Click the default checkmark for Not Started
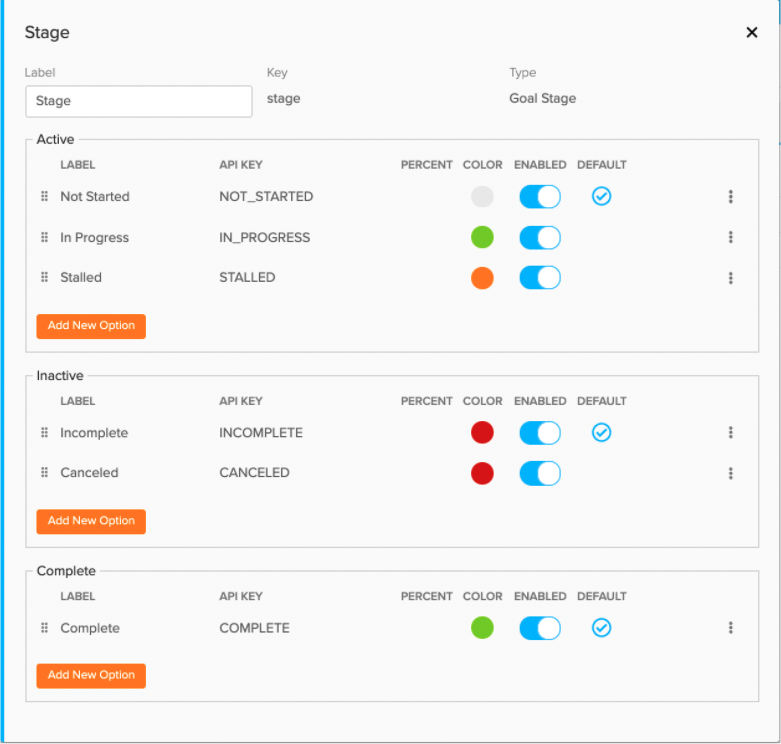The width and height of the screenshot is (781, 744). 601,196
